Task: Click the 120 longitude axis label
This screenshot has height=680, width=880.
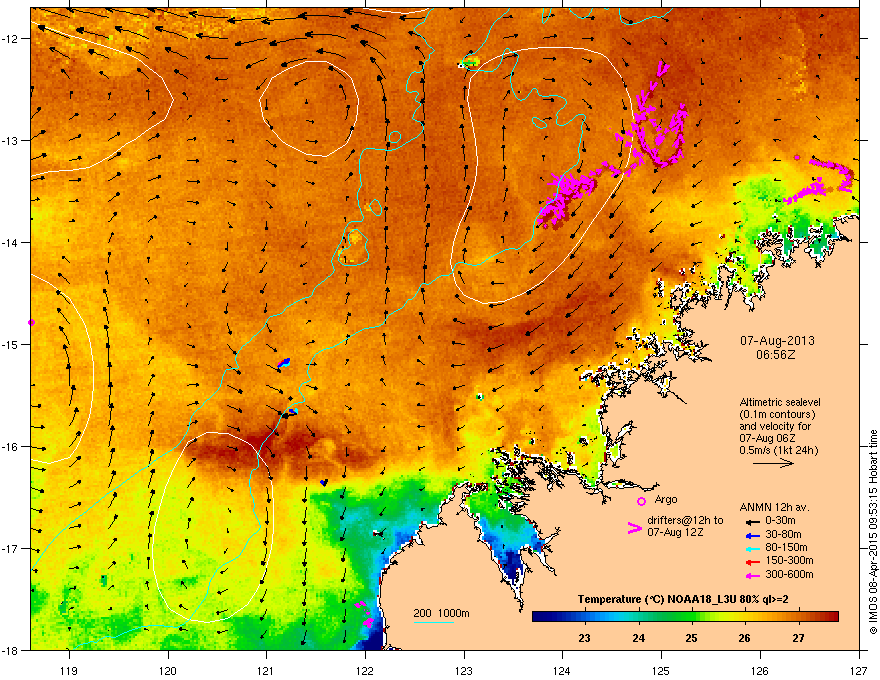Action: point(168,670)
